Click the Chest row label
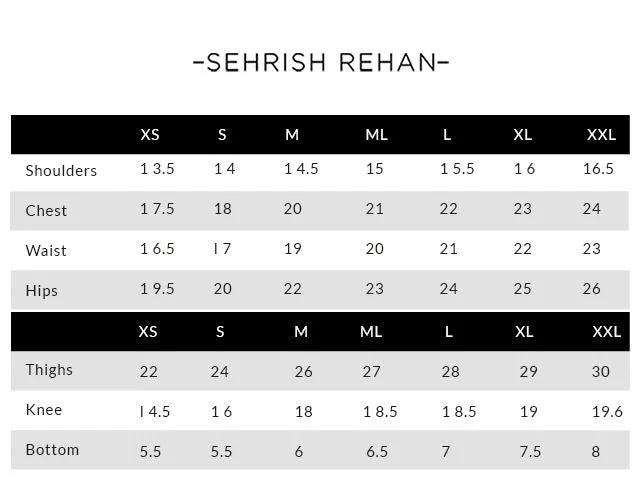Image resolution: width=641 pixels, height=479 pixels. coord(46,211)
